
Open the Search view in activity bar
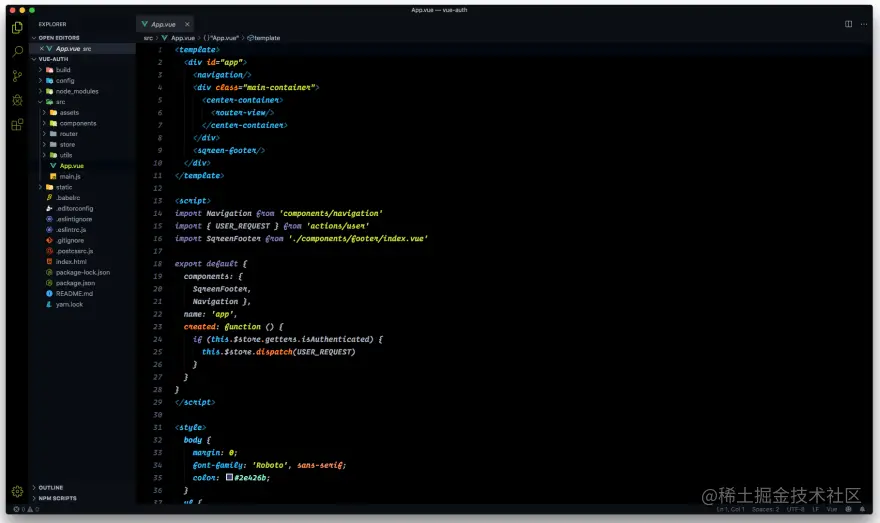17,51
